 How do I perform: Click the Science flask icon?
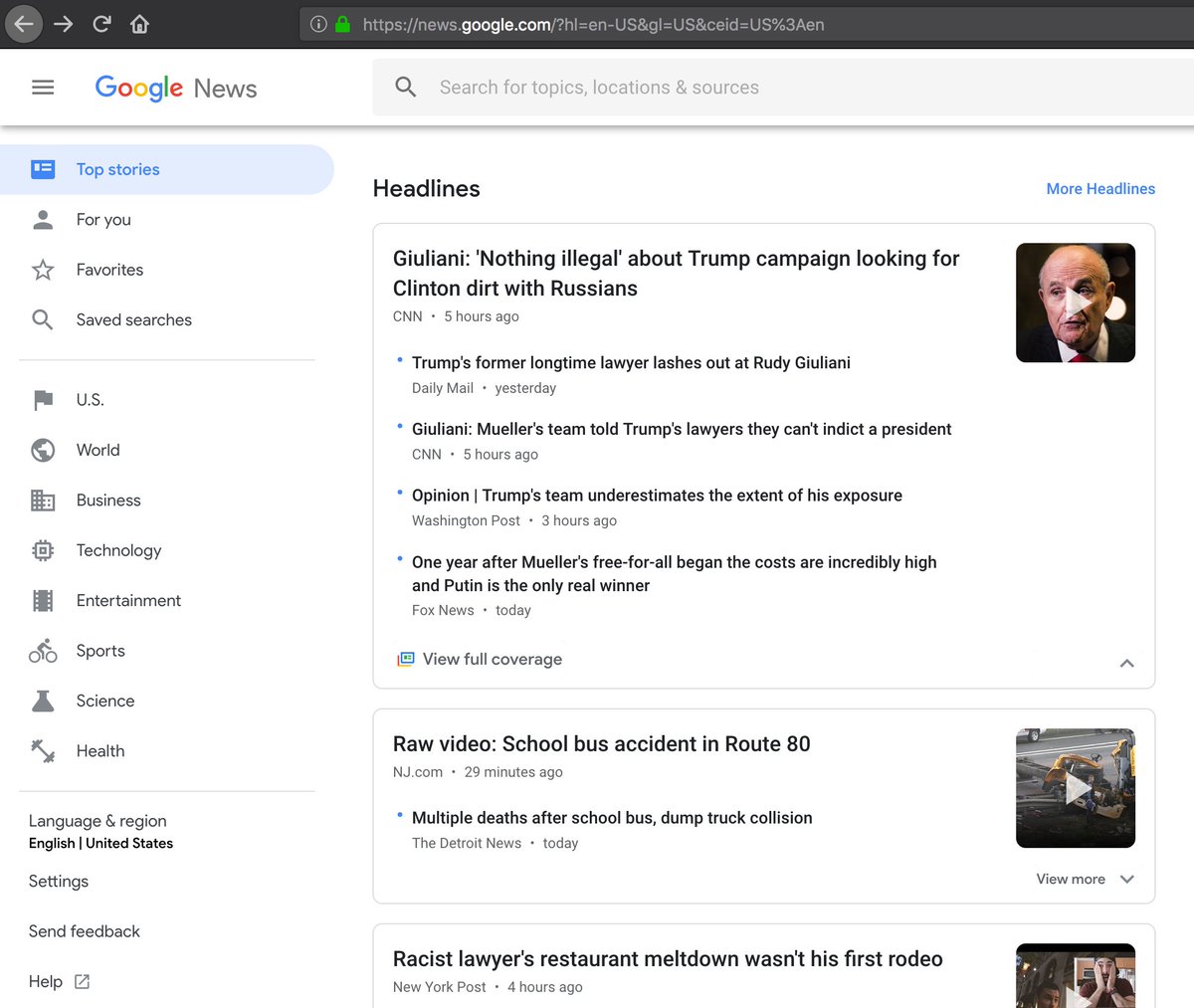pos(43,701)
